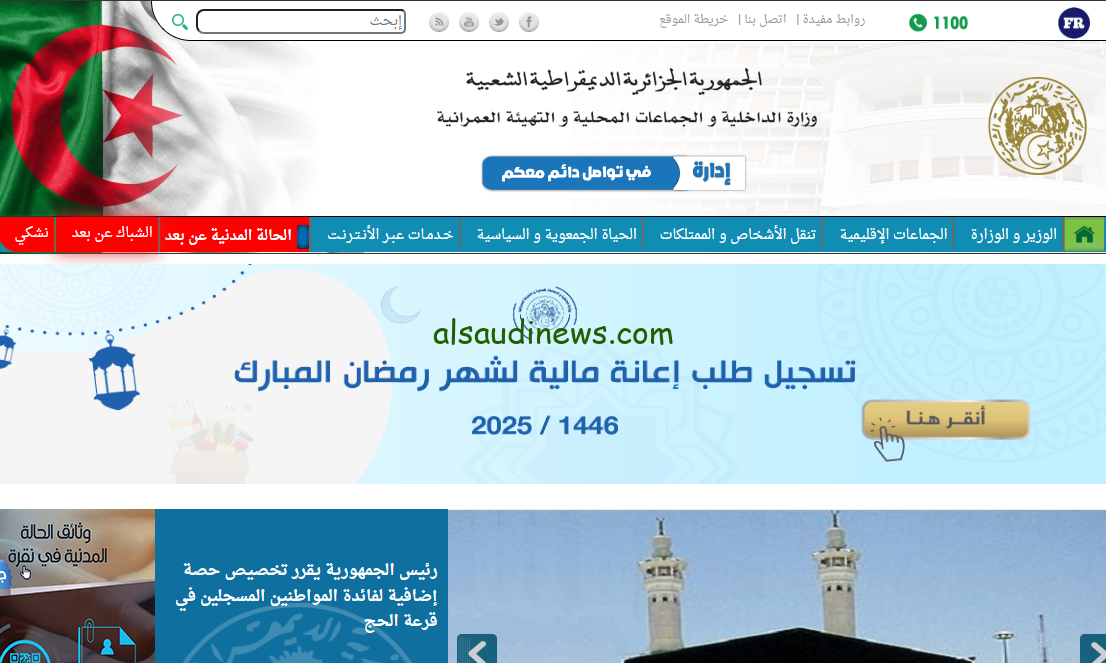Click the blue lantern icon in the banner

click(x=113, y=372)
